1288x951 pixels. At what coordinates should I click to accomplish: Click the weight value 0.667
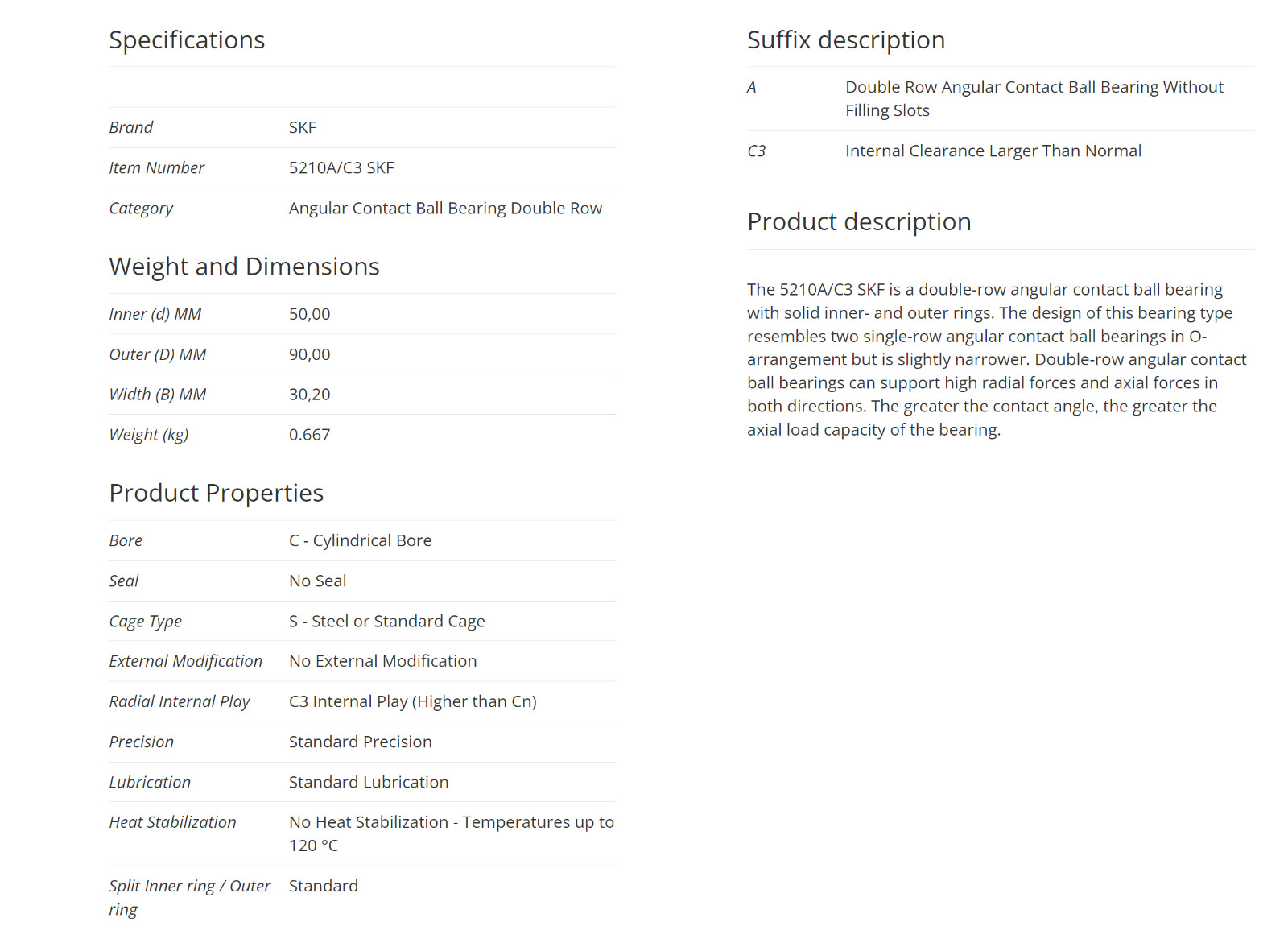[309, 434]
